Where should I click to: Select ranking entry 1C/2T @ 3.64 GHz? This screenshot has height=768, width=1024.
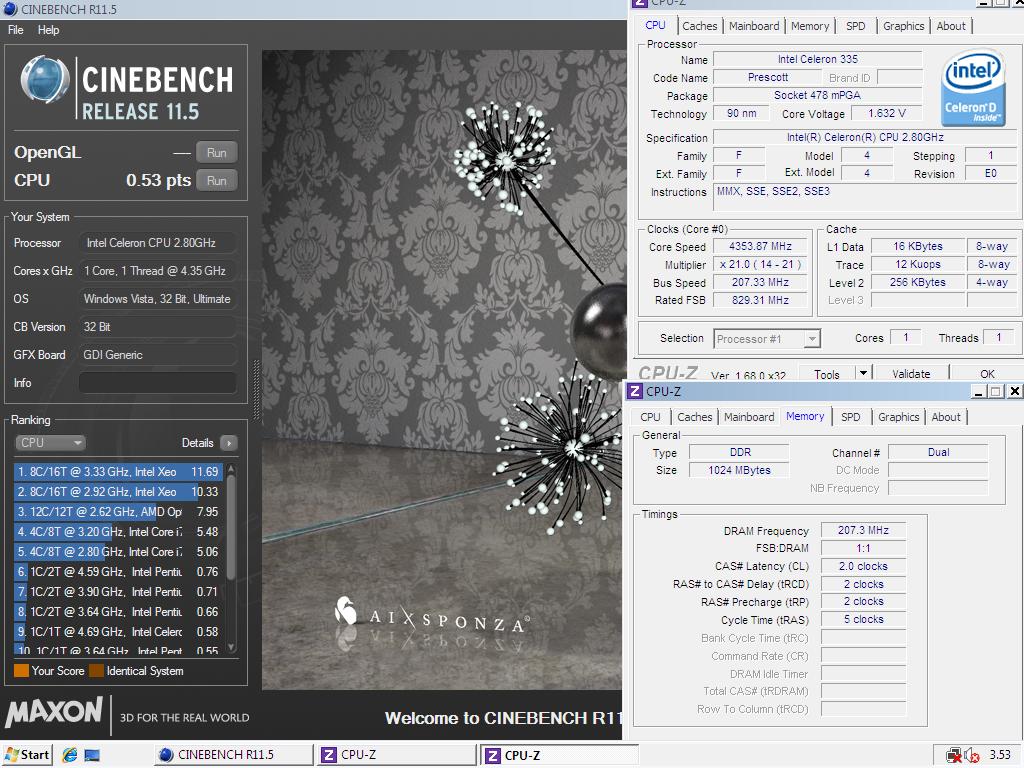(118, 612)
